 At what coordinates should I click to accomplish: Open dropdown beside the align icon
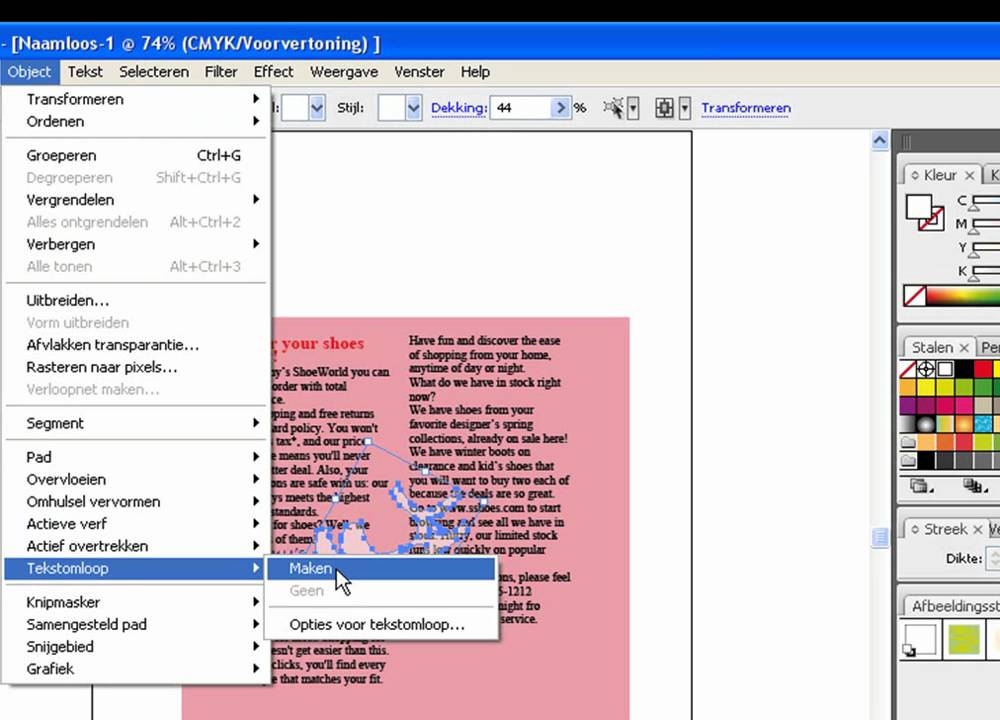[685, 108]
